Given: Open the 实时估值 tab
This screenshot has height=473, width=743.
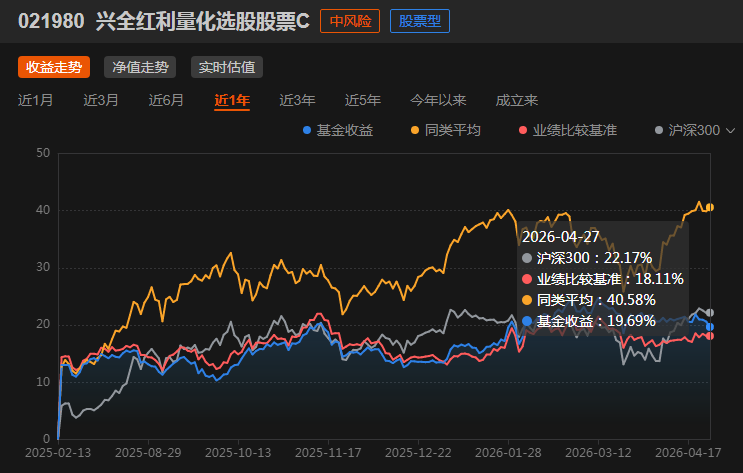Looking at the screenshot, I should tap(227, 67).
